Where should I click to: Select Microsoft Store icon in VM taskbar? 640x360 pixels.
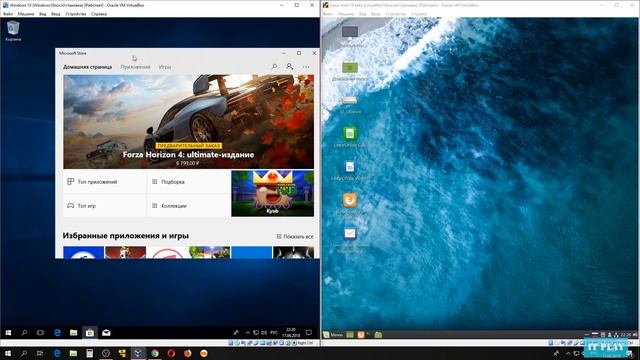(x=90, y=333)
